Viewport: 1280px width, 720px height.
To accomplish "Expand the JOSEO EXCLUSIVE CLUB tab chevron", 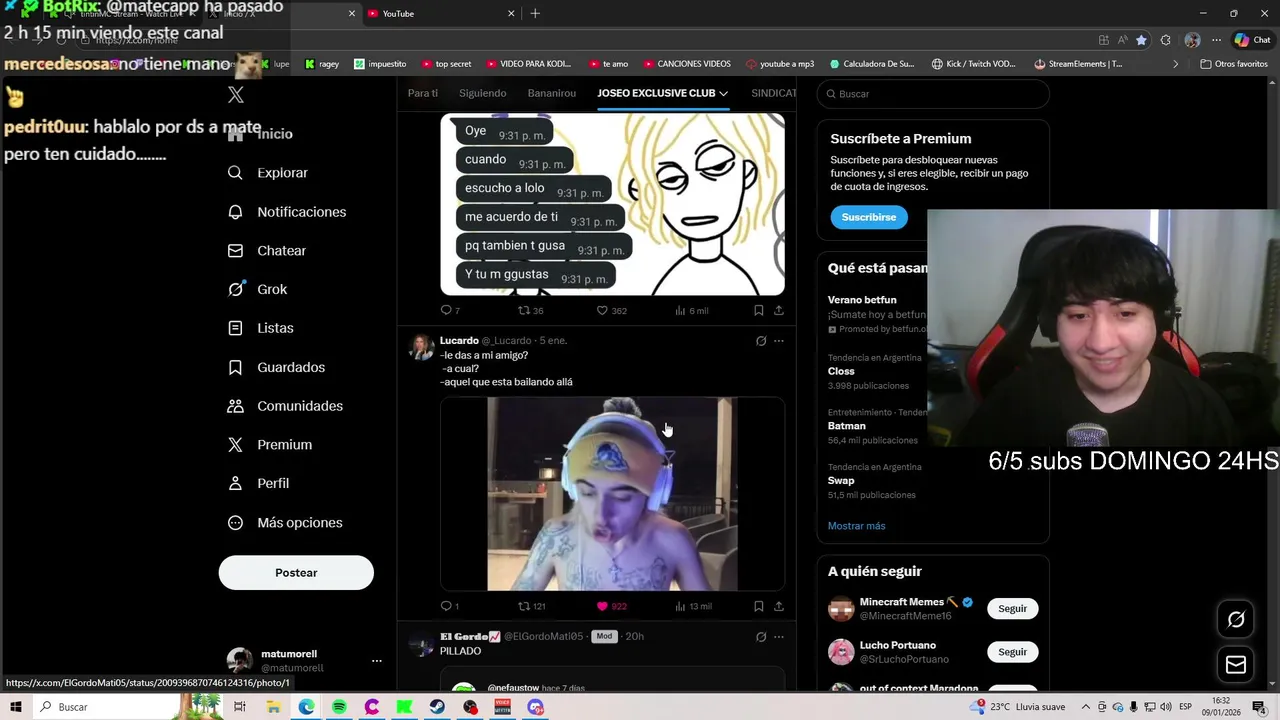I will tap(723, 93).
